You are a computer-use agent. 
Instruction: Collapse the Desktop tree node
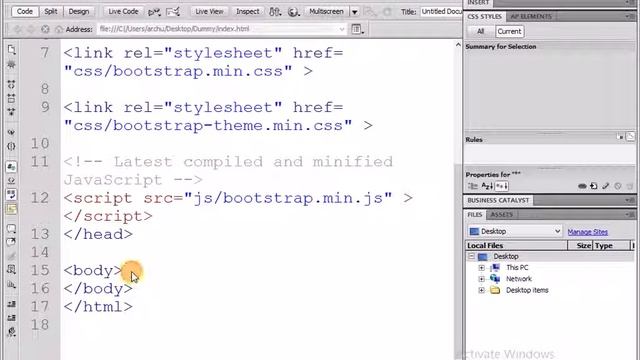(x=471, y=256)
